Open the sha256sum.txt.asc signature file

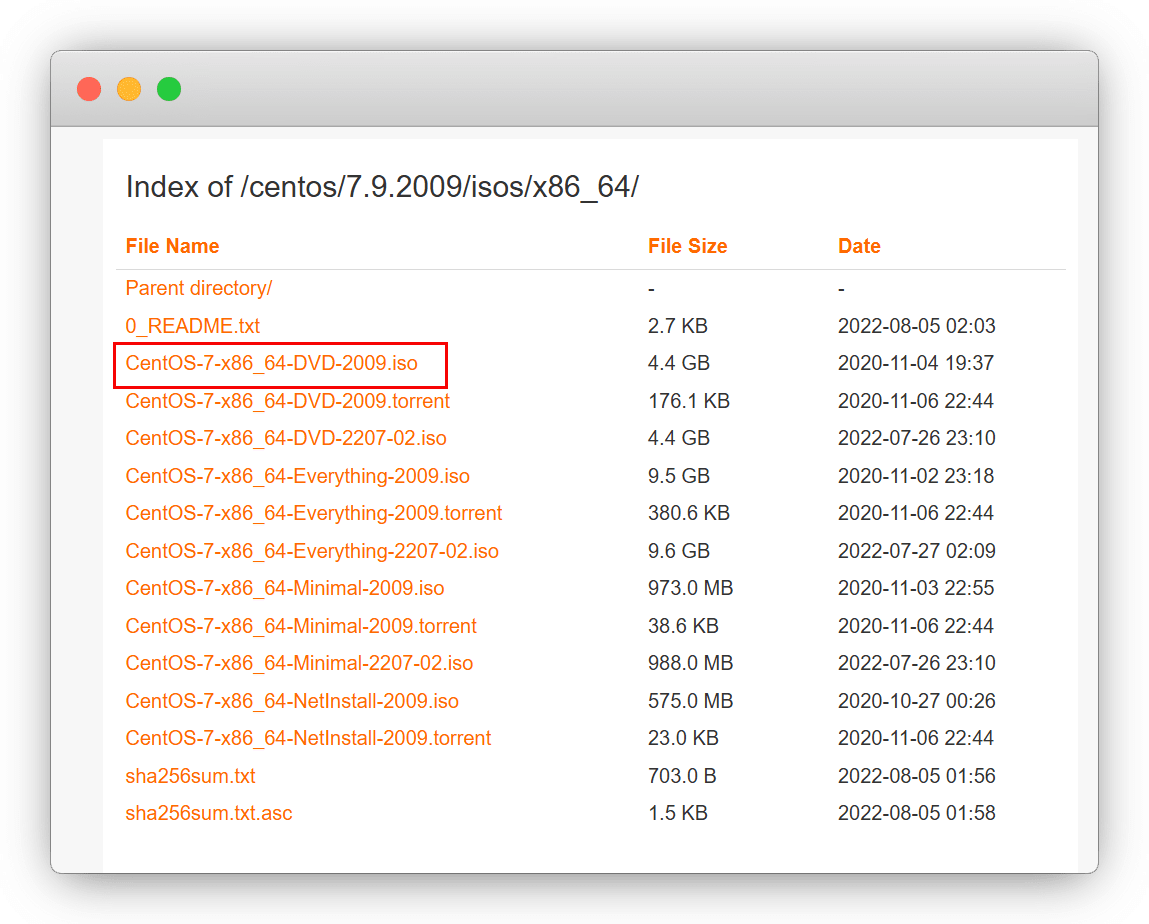(208, 813)
